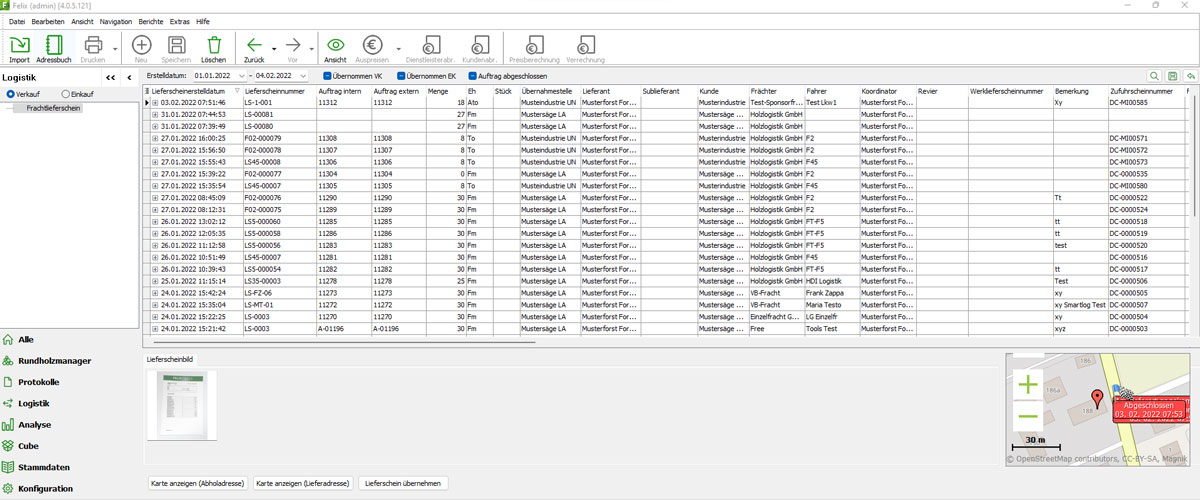1200x500 pixels.
Task: Click the Import toolbar icon
Action: click(x=19, y=47)
